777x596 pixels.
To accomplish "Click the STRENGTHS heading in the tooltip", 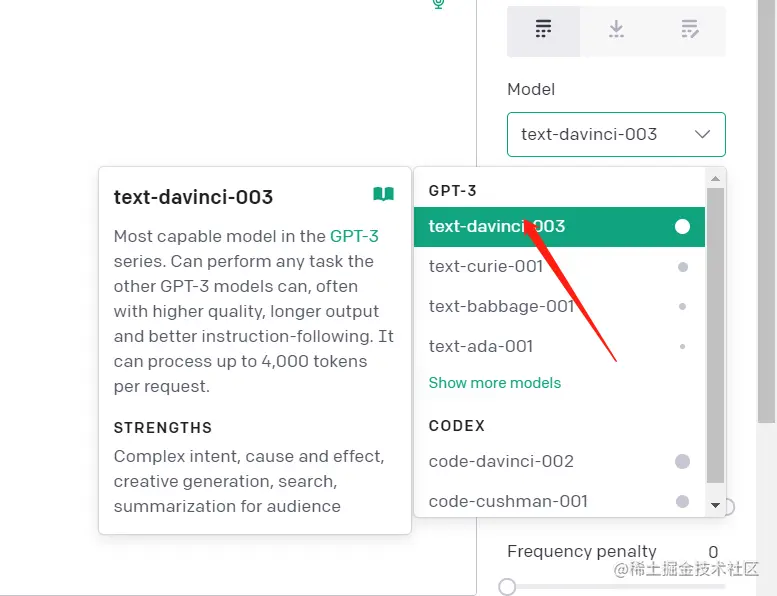I will pos(163,428).
